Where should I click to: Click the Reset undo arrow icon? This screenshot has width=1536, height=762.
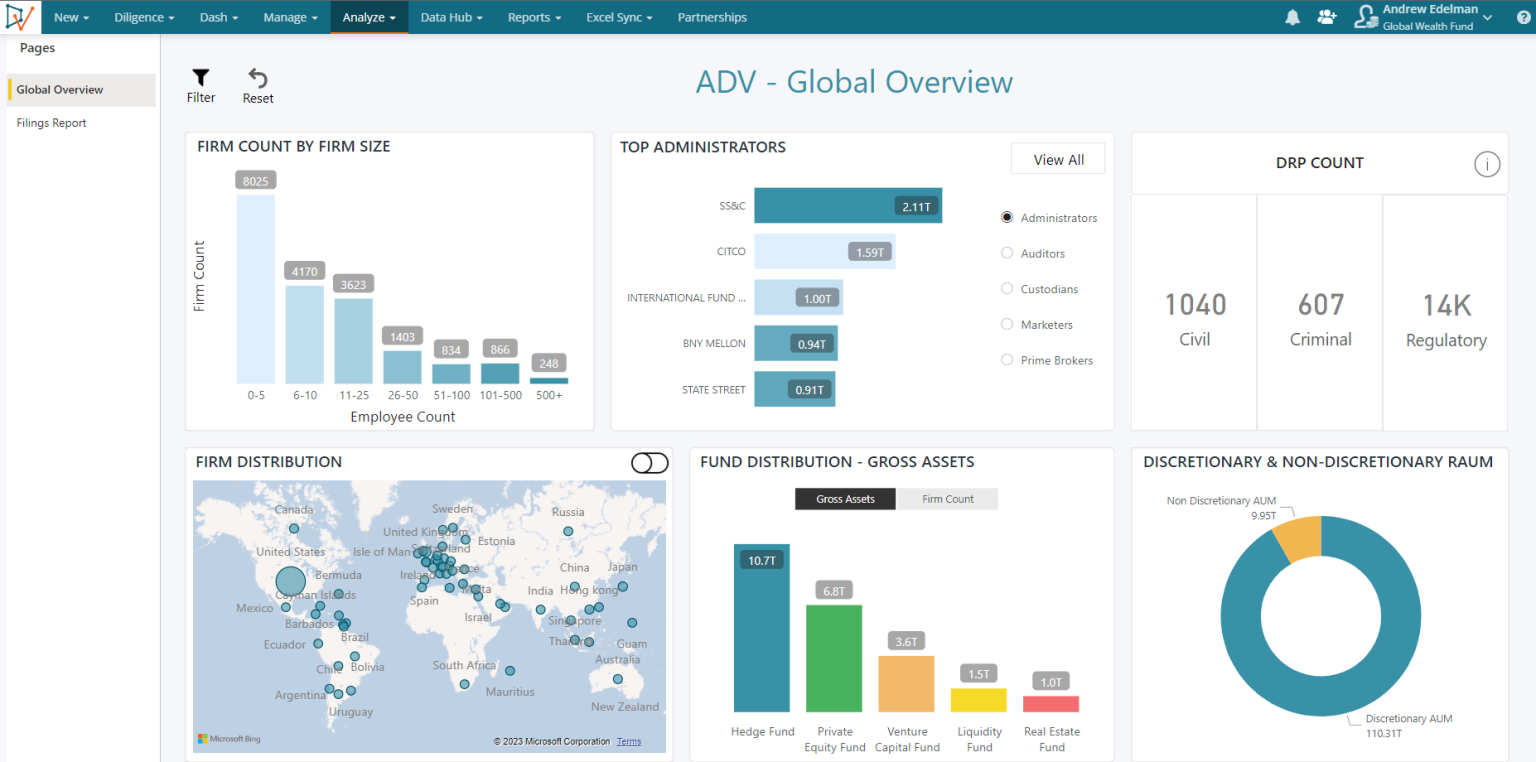[x=258, y=79]
